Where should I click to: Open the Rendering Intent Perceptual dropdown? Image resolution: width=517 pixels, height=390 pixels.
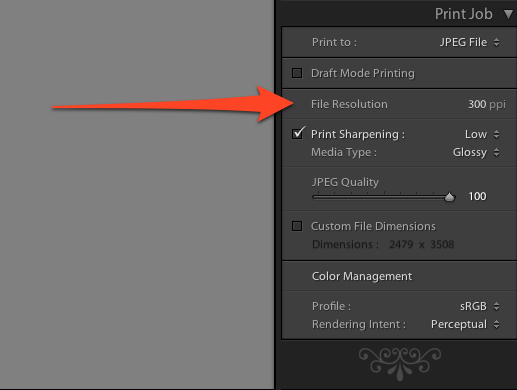point(465,324)
